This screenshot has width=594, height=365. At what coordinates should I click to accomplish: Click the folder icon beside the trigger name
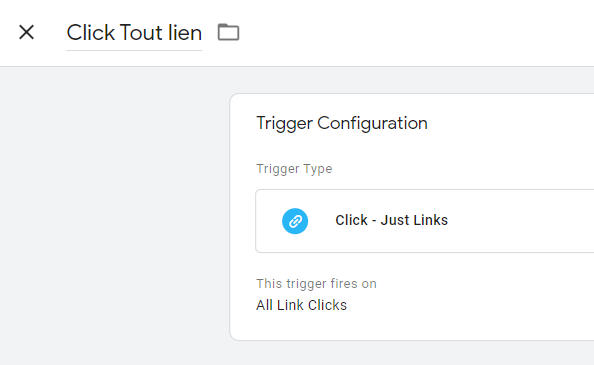click(228, 32)
